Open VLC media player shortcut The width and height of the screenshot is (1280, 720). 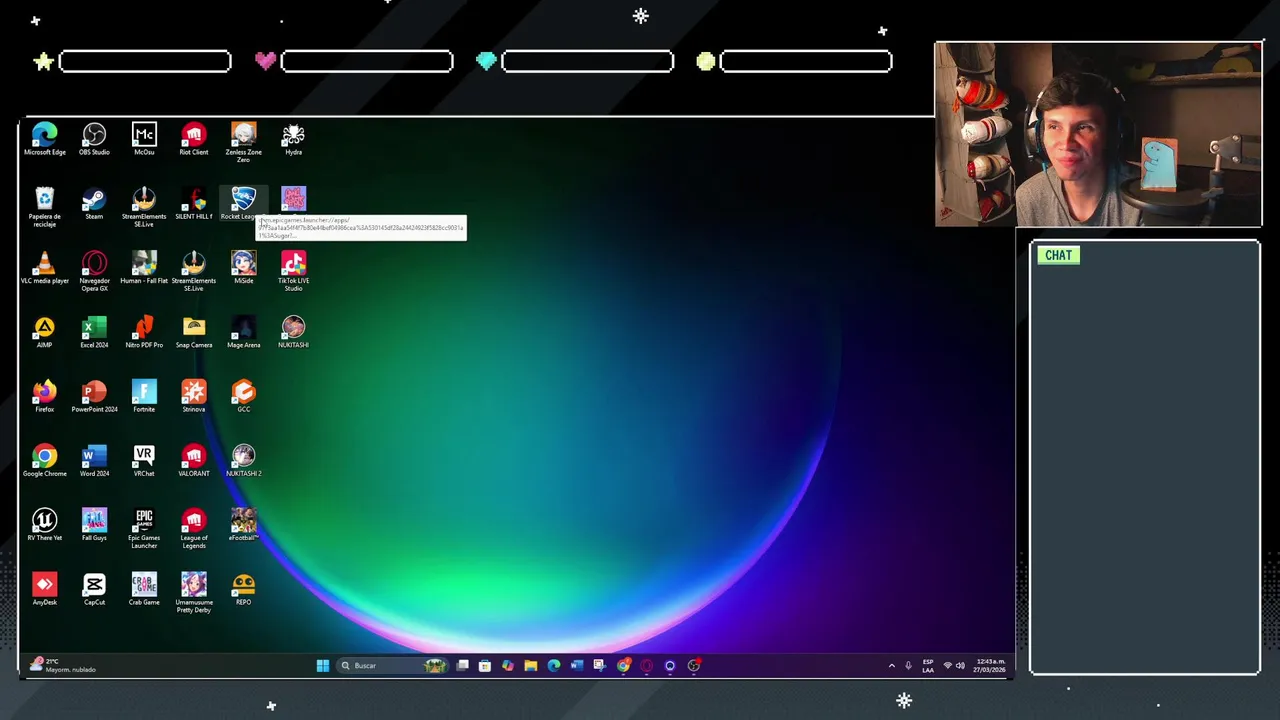[x=44, y=268]
